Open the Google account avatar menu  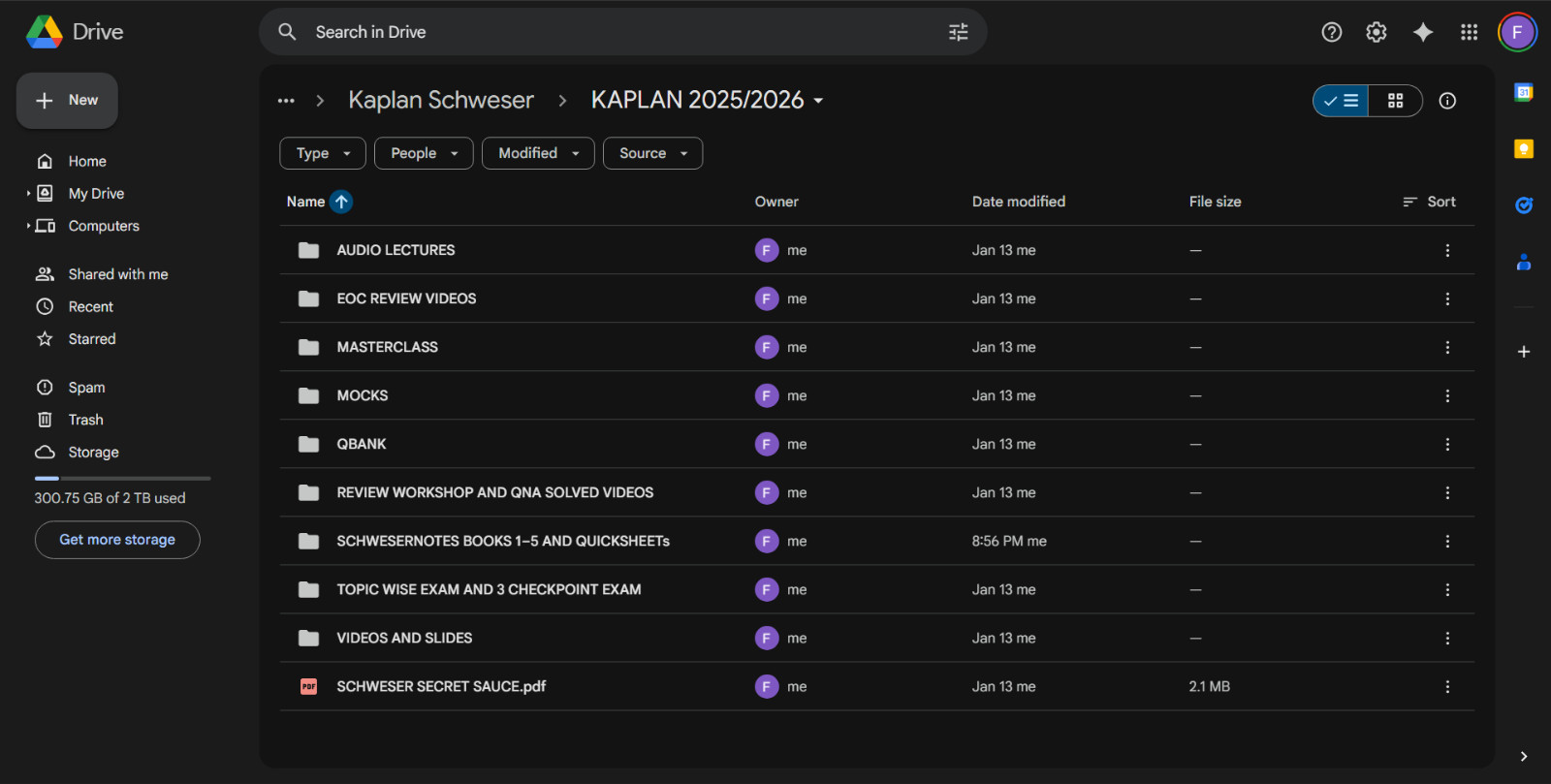[x=1517, y=32]
